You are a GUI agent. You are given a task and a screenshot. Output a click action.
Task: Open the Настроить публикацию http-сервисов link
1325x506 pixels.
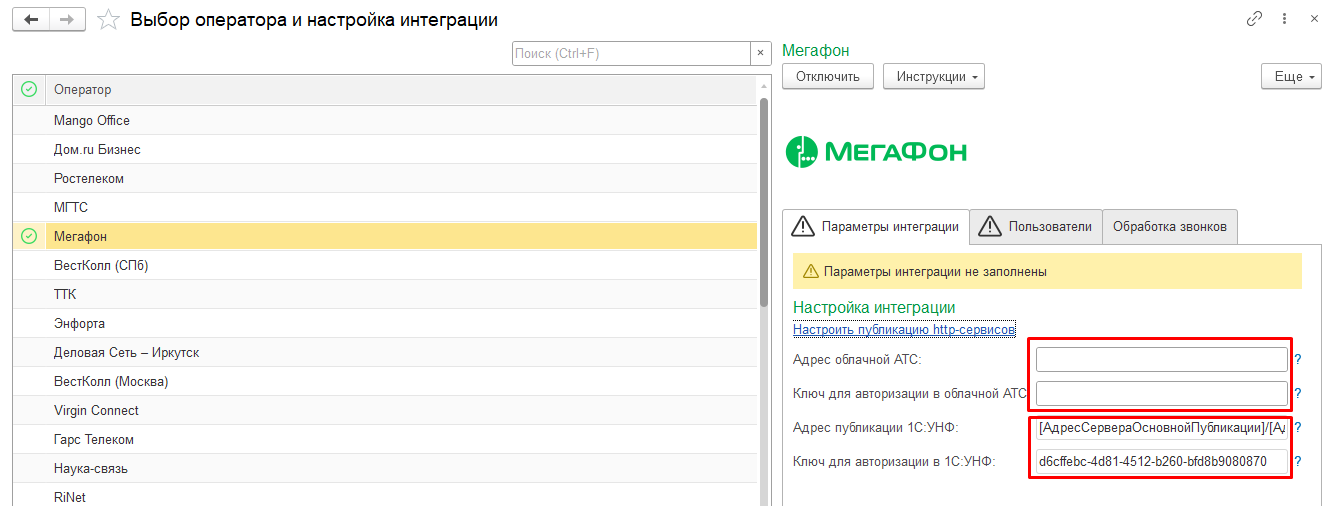point(905,329)
